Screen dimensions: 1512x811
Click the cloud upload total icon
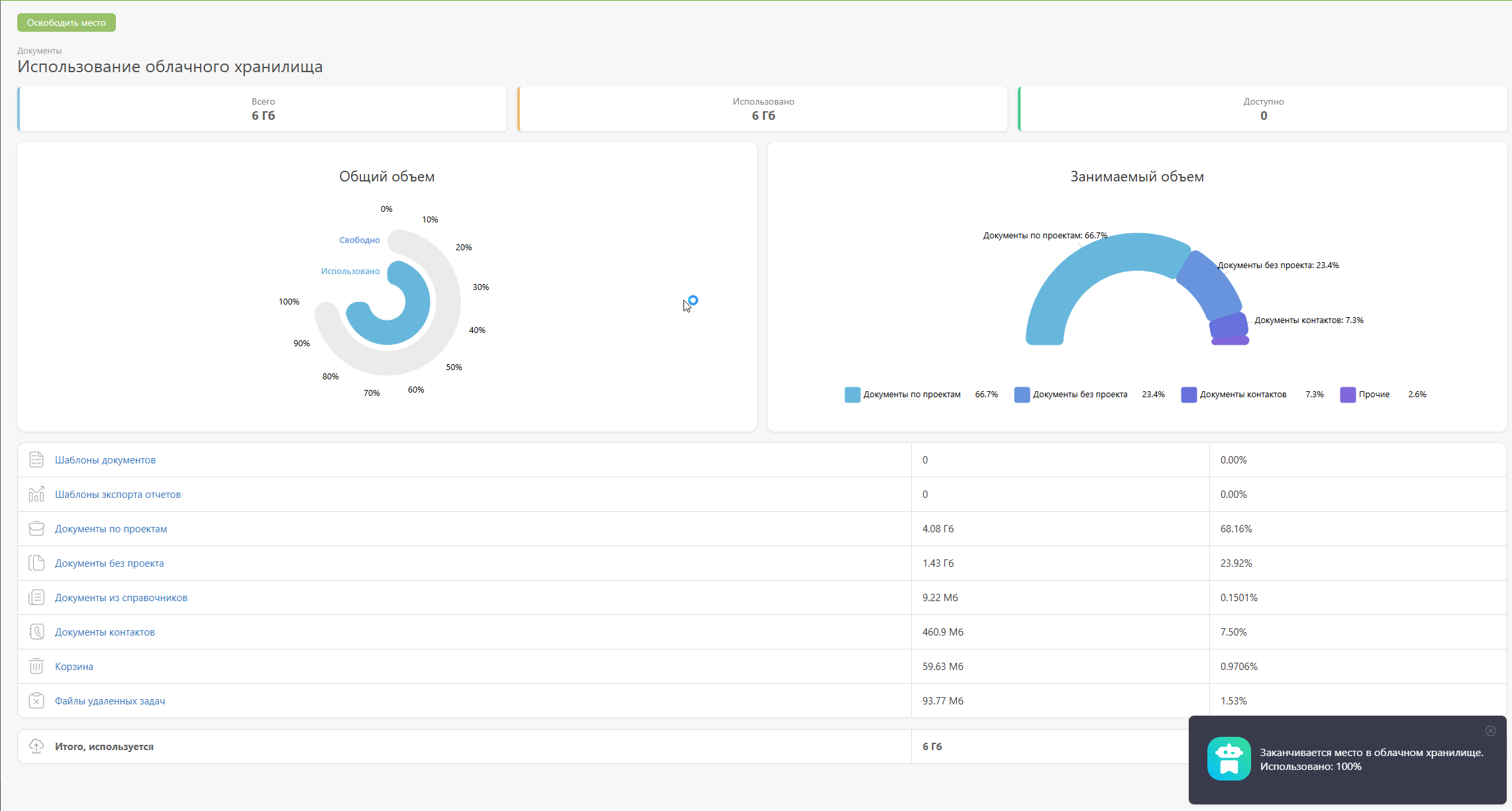(36, 746)
